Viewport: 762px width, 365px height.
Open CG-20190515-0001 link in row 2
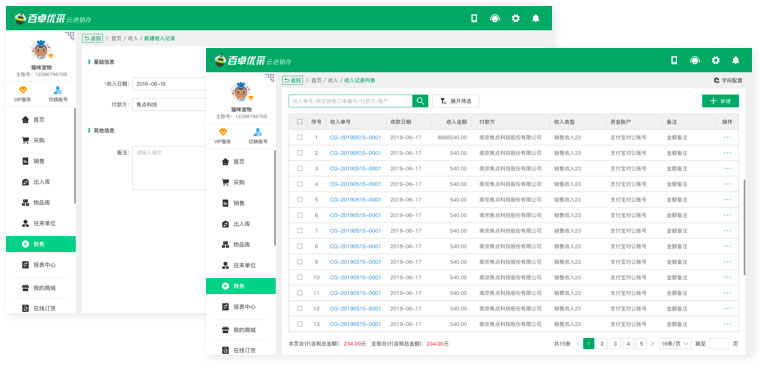(355, 153)
